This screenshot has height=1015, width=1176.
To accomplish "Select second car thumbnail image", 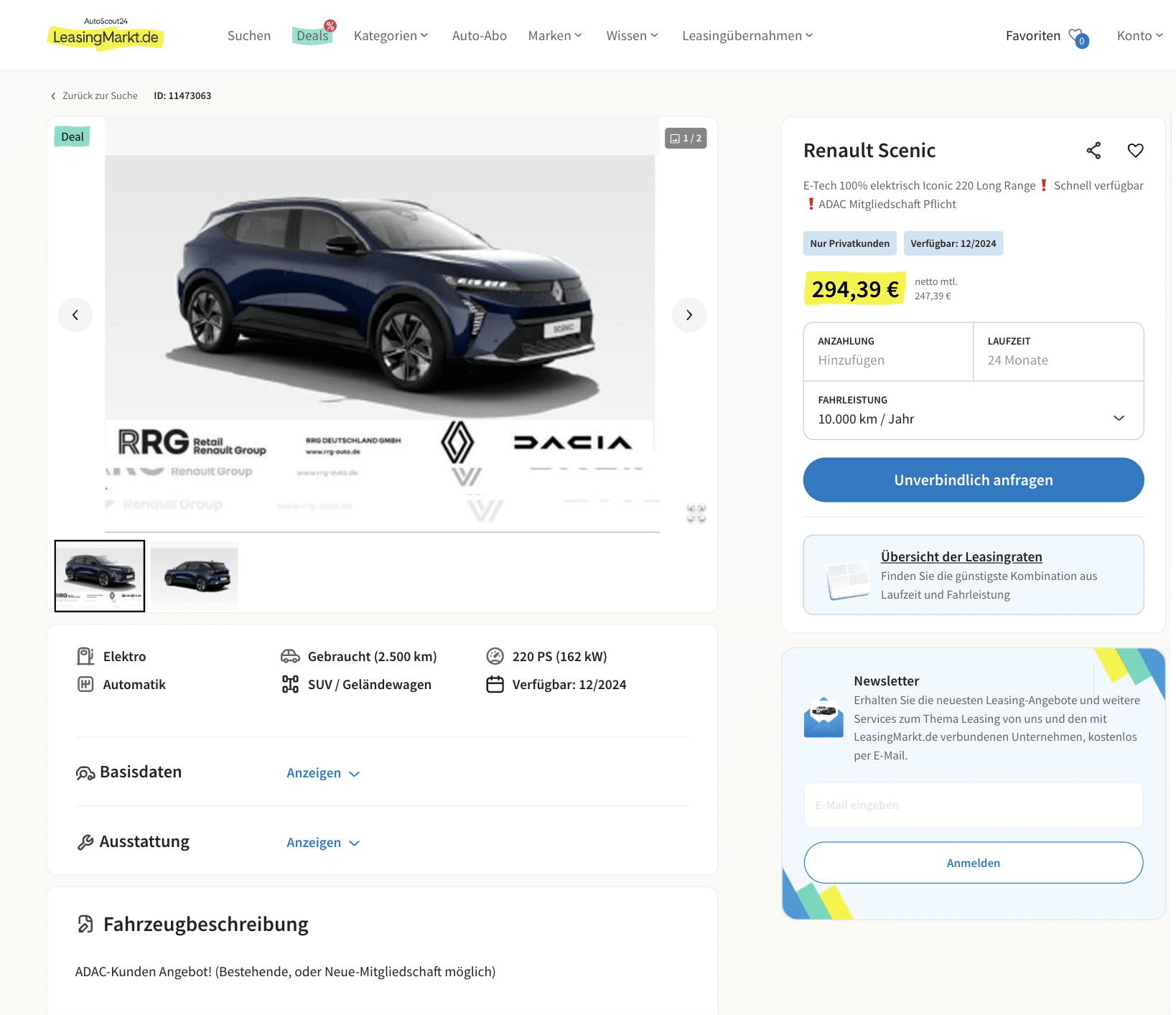I will coord(194,576).
